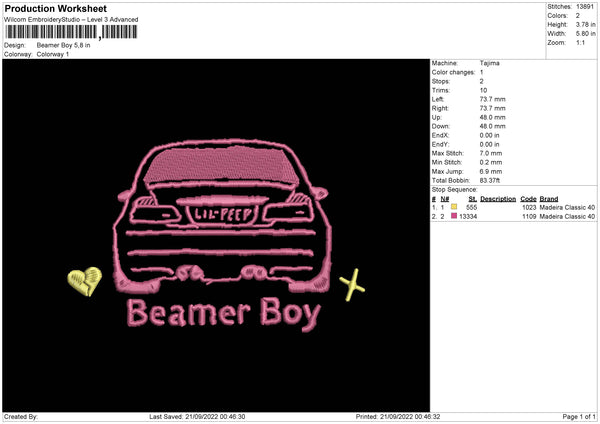Click the yellow broken heart embroidery icon
The image size is (600, 424).
tap(82, 282)
